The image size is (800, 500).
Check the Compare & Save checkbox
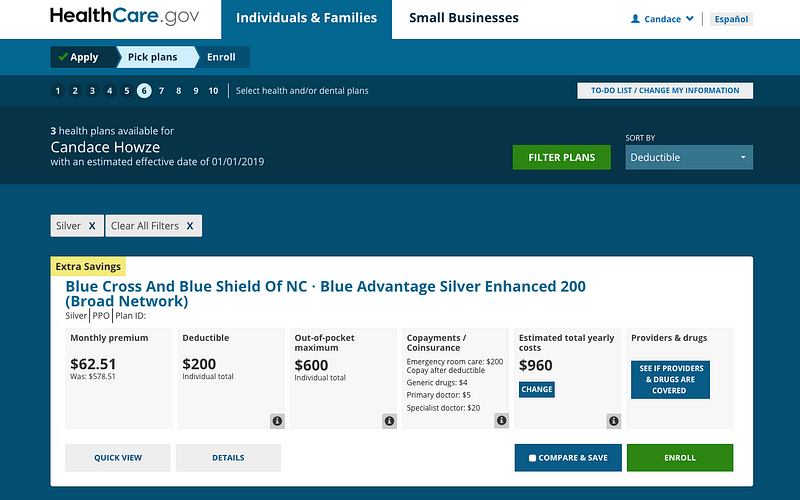[533, 458]
